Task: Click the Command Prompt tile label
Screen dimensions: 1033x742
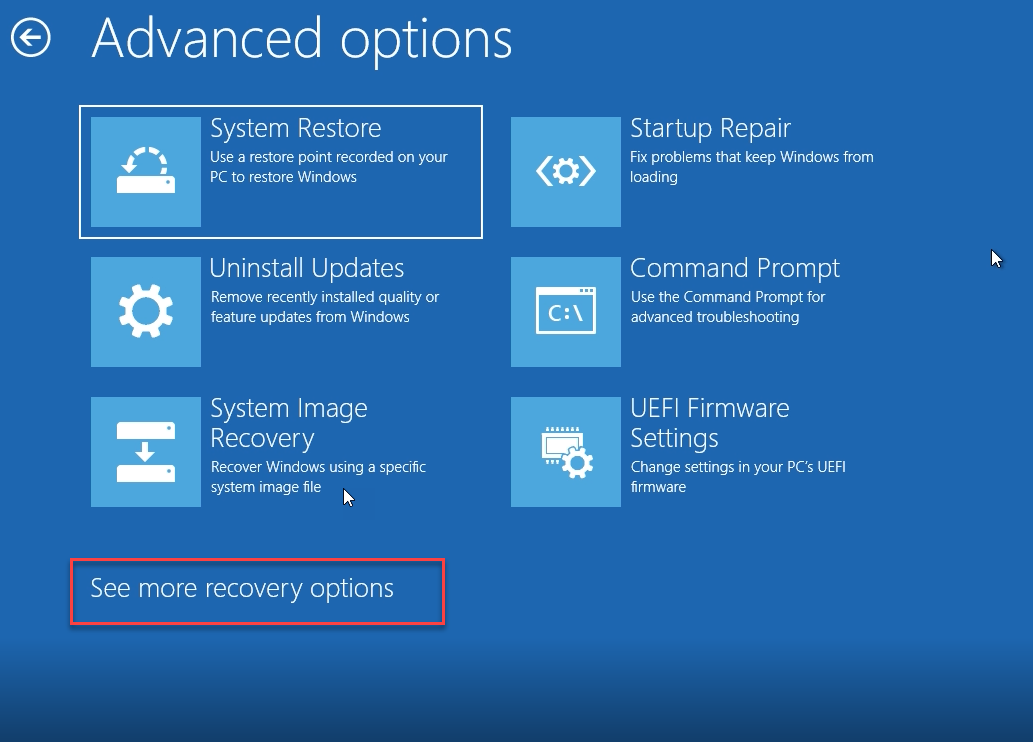Action: coord(734,268)
